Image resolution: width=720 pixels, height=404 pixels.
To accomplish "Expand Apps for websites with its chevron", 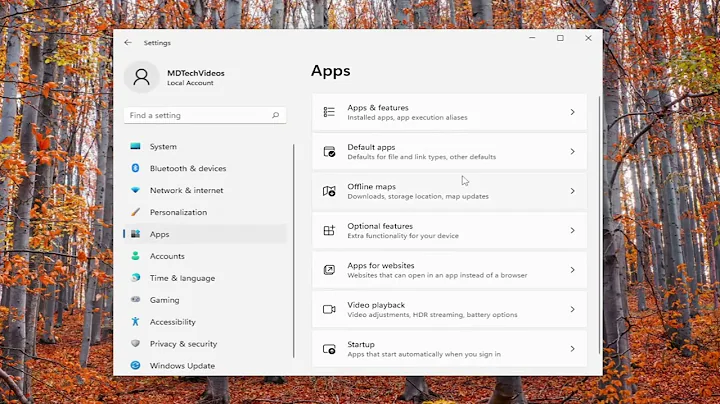I will pos(572,270).
